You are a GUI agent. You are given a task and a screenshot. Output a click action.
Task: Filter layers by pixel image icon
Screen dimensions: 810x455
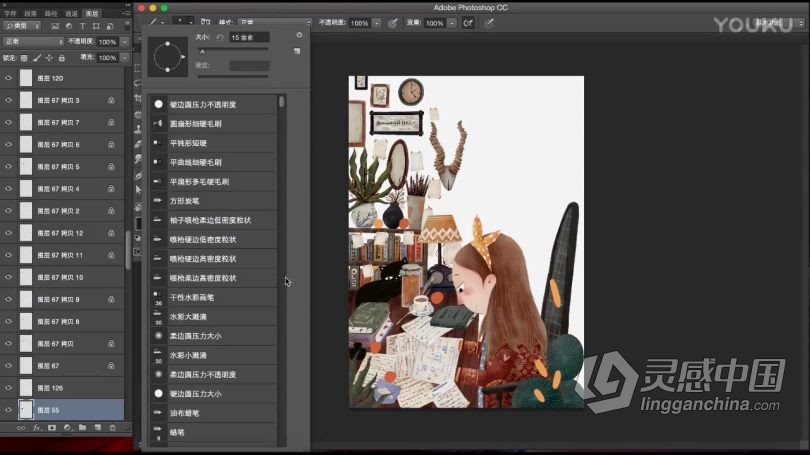coord(55,26)
